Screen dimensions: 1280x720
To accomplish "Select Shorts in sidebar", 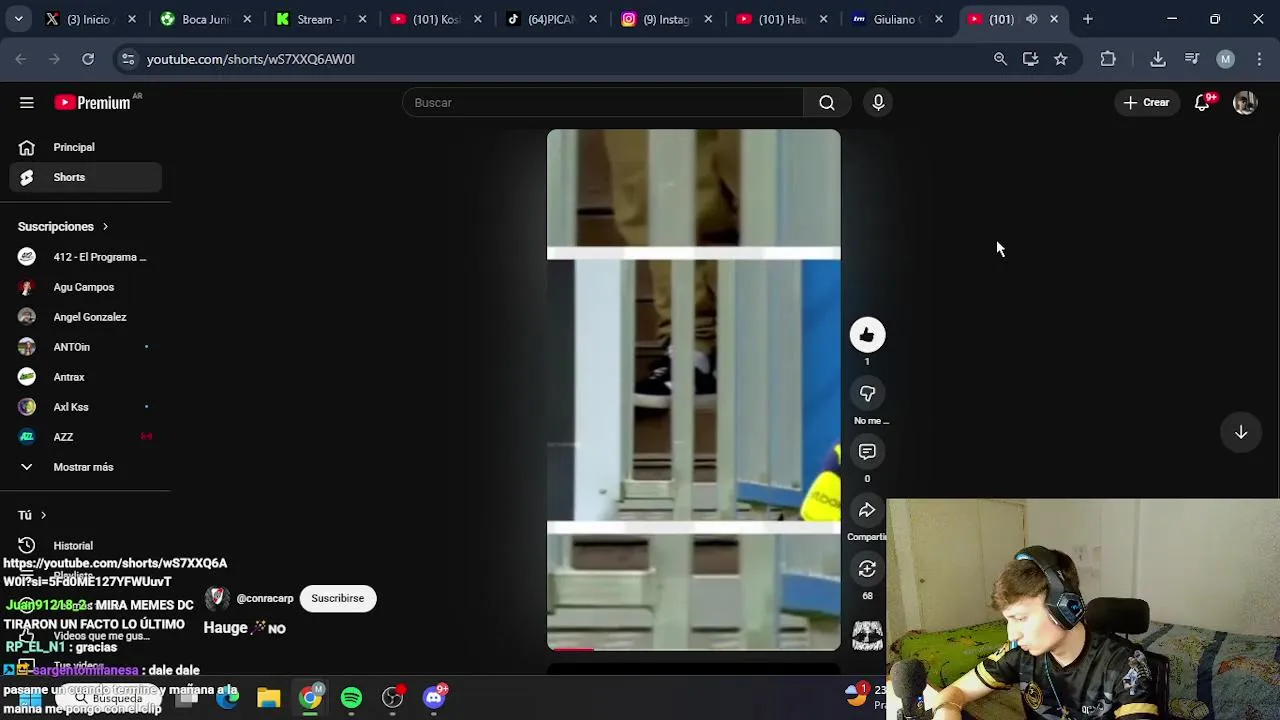I will (85, 177).
